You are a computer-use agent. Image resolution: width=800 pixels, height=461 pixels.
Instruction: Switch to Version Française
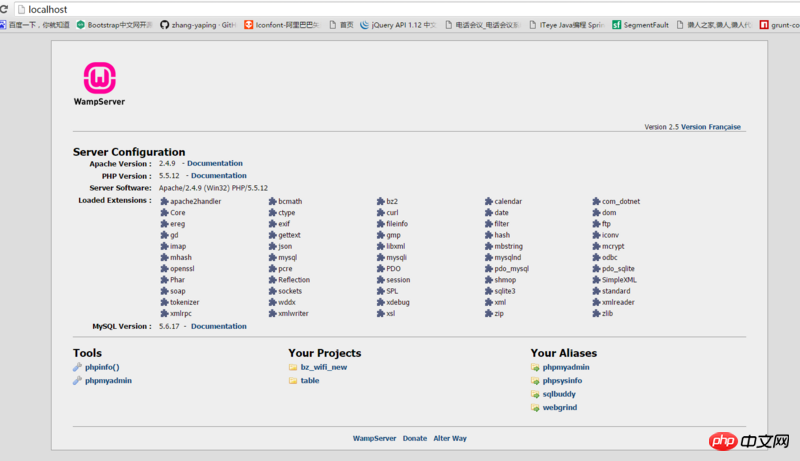pyautogui.click(x=711, y=127)
